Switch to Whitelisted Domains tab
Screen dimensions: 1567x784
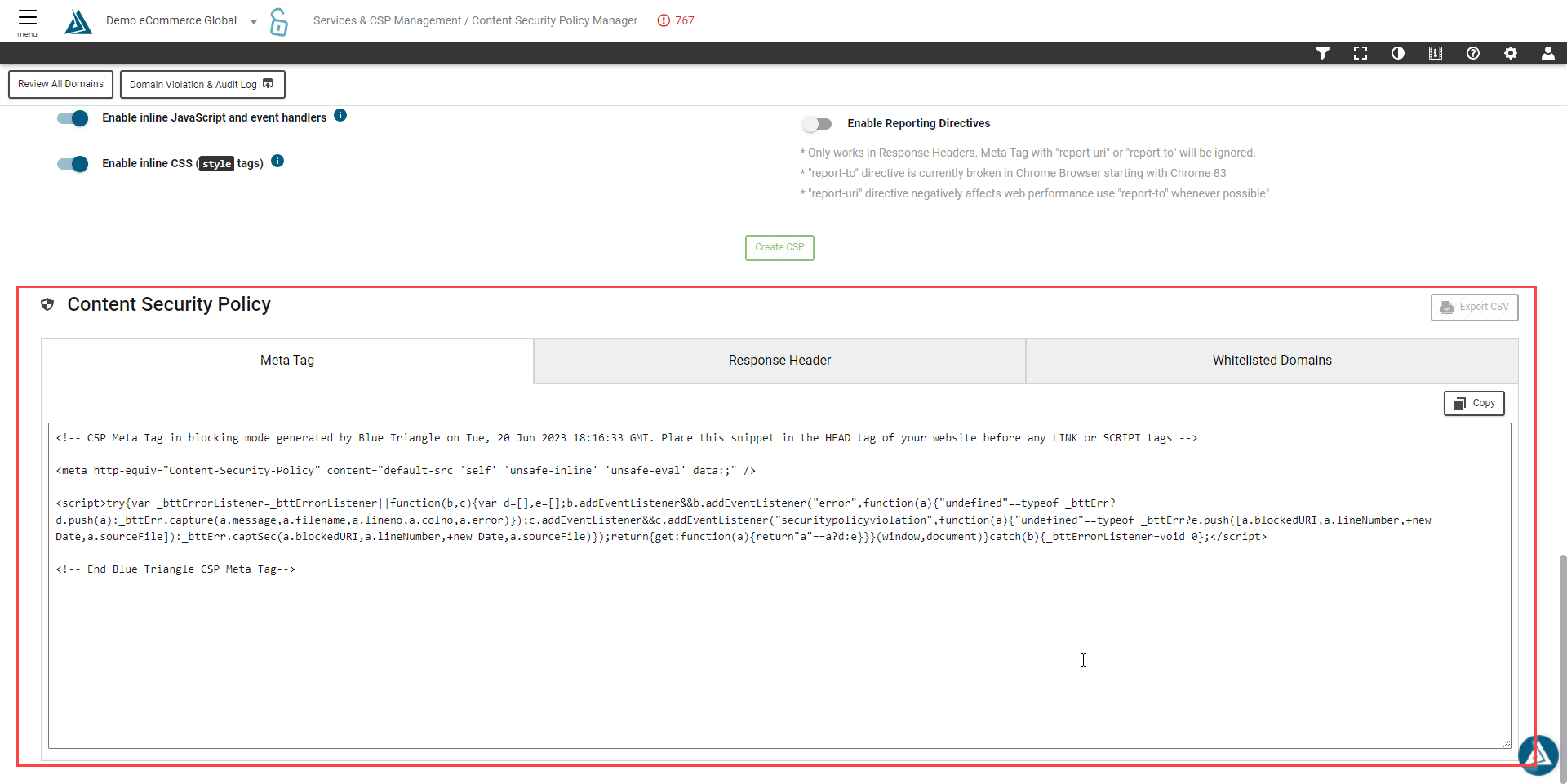click(1272, 361)
